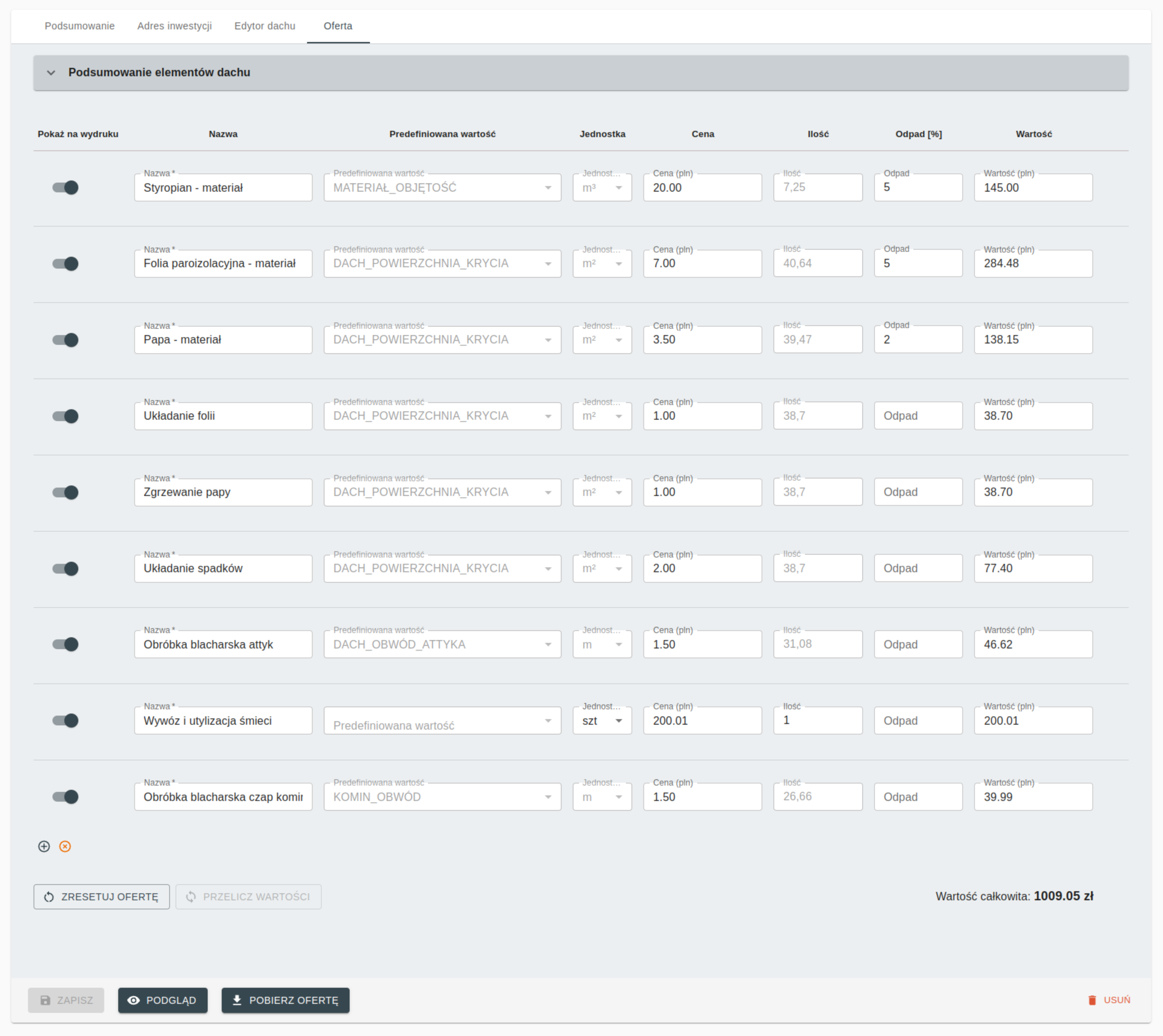Image resolution: width=1163 pixels, height=1036 pixels.
Task: Open KOMIN_OBWÓD dropdown
Action: click(442, 797)
